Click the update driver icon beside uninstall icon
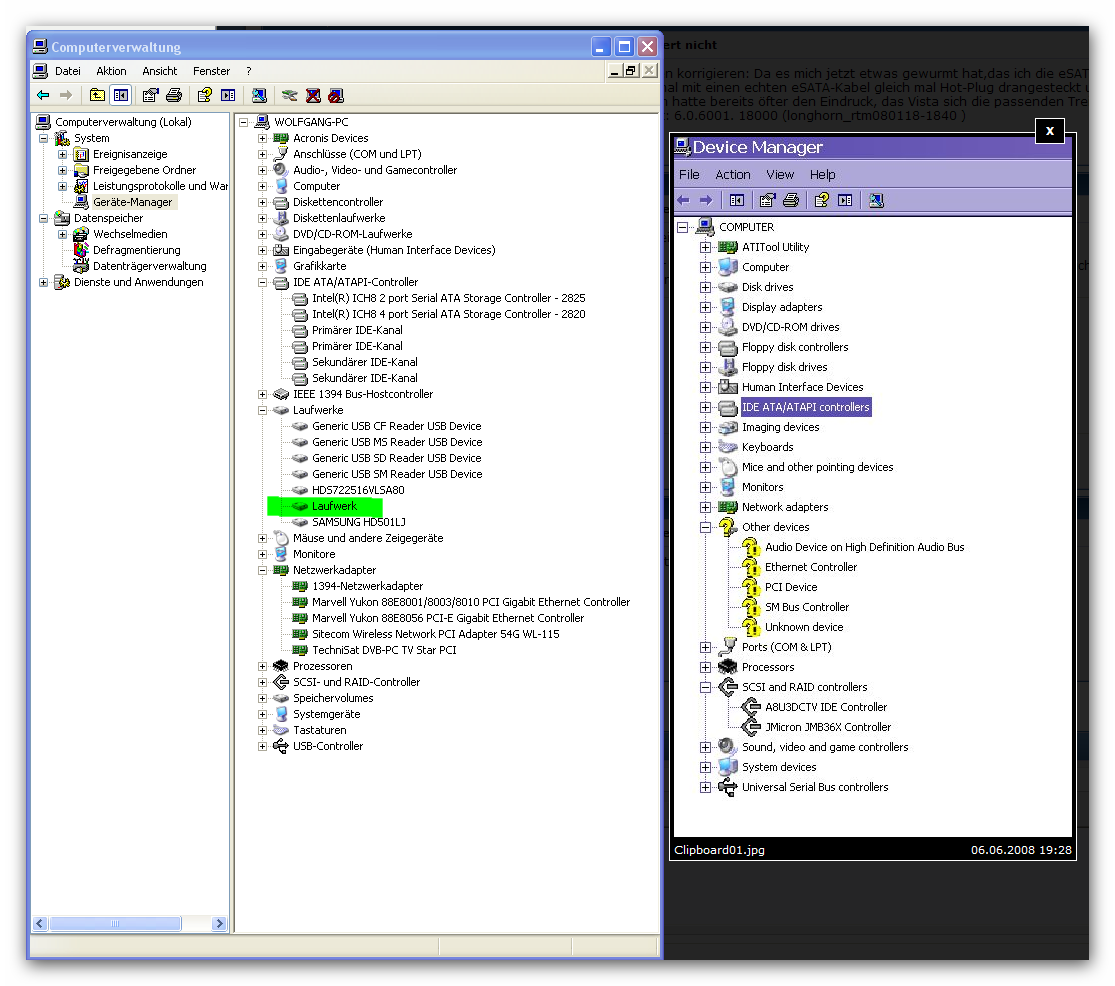The height and width of the screenshot is (986, 1115). [x=289, y=95]
